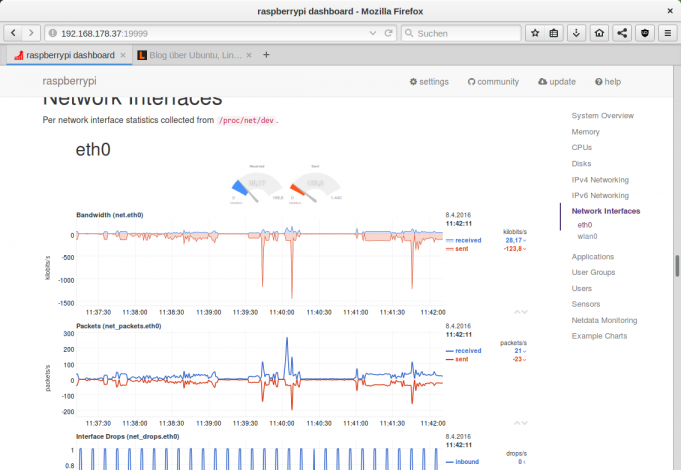Go to Firefox home page icon
Image resolution: width=681 pixels, height=470 pixels.
pos(599,33)
